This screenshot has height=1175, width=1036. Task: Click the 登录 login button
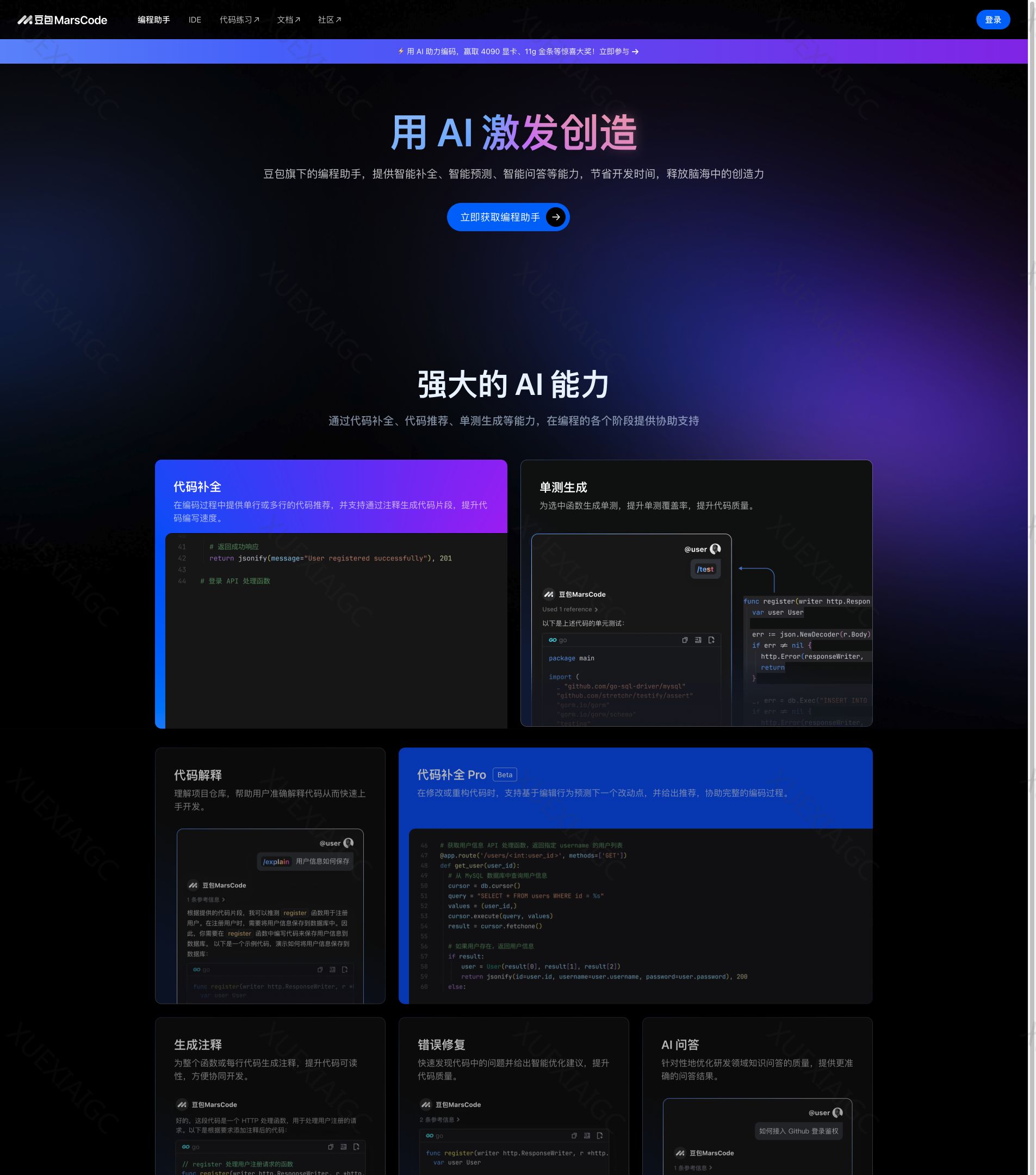click(x=993, y=20)
